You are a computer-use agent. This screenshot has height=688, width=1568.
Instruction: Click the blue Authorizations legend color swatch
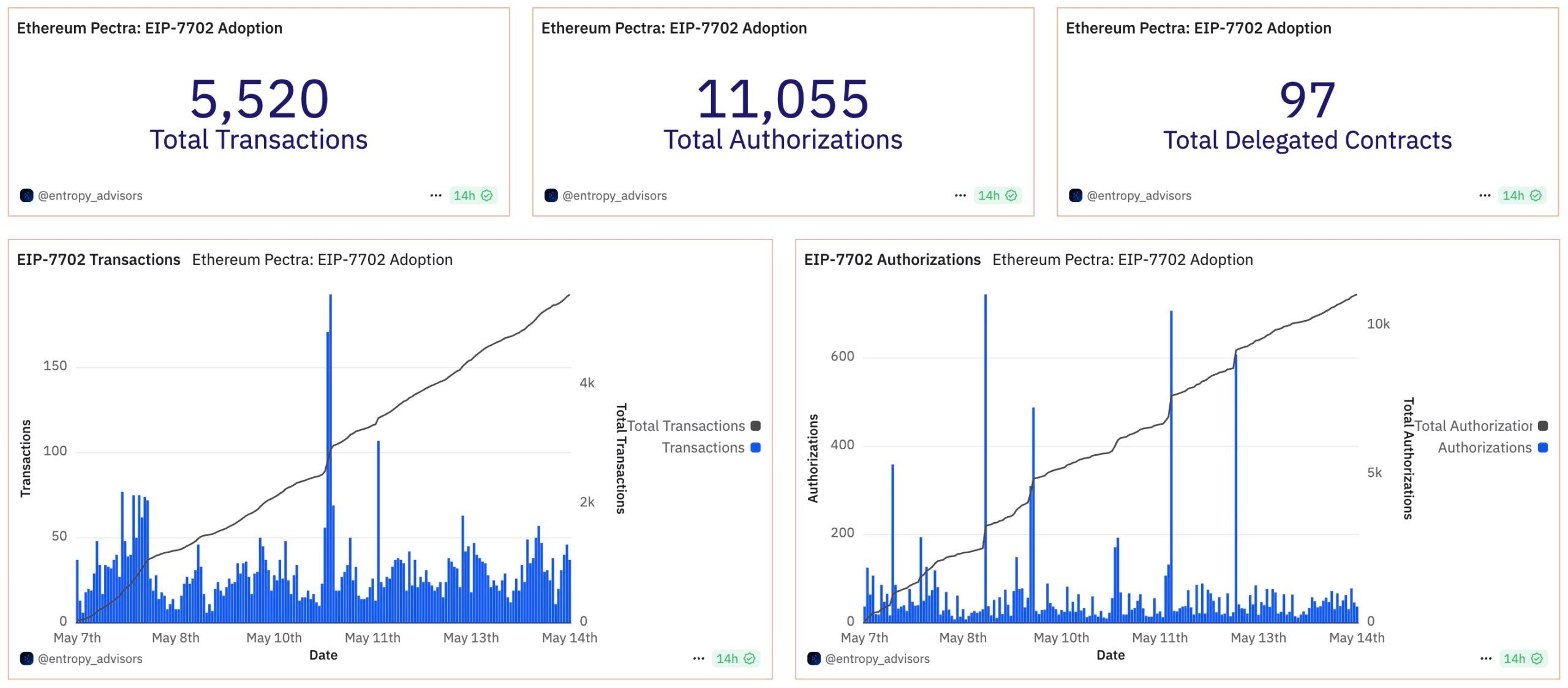tap(1543, 448)
